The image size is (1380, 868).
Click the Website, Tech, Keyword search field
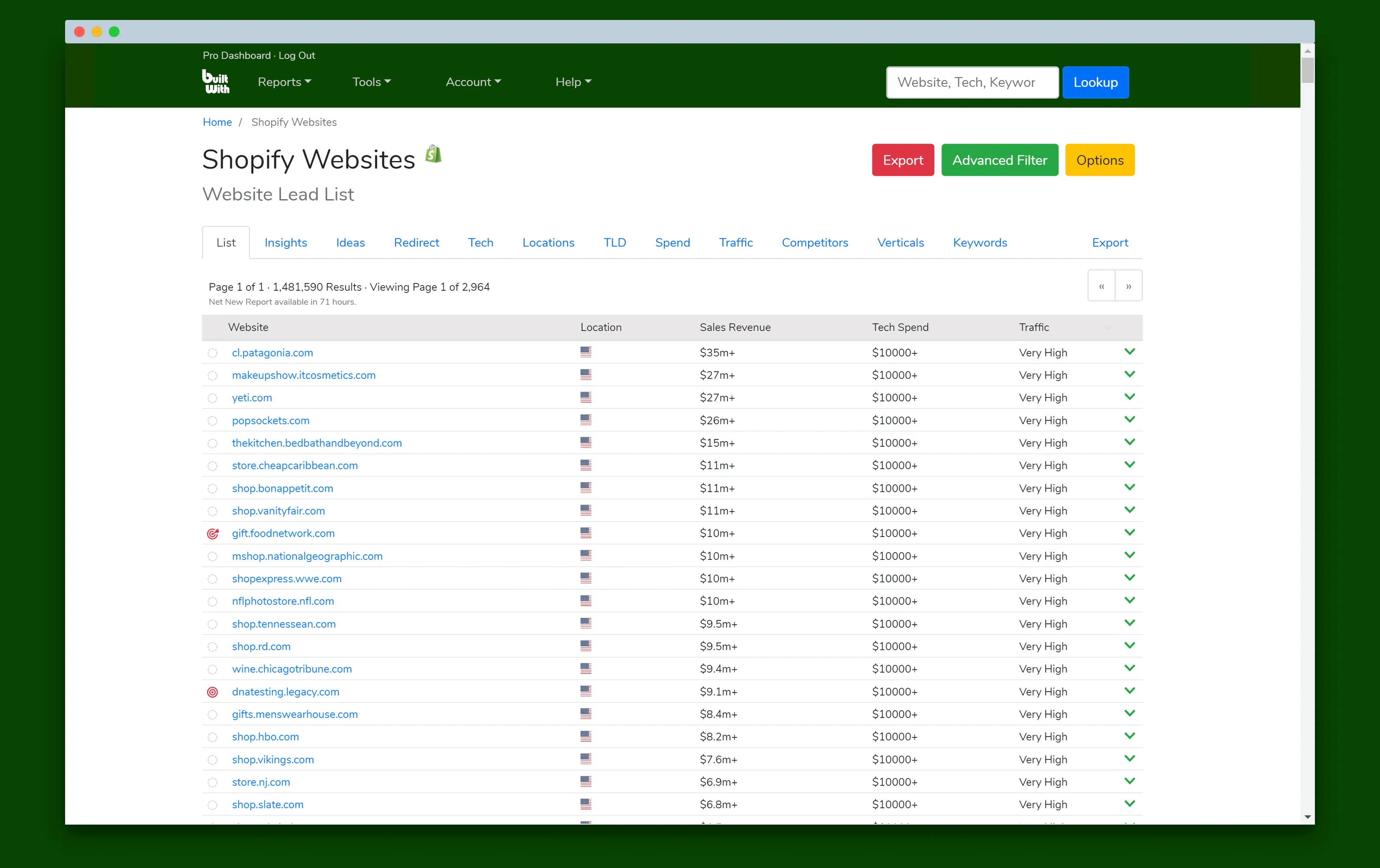pos(973,82)
